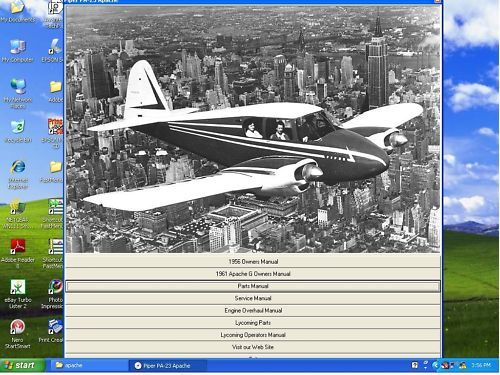This screenshot has height=375, width=500.
Task: Click the system tray clock
Action: coord(481,365)
